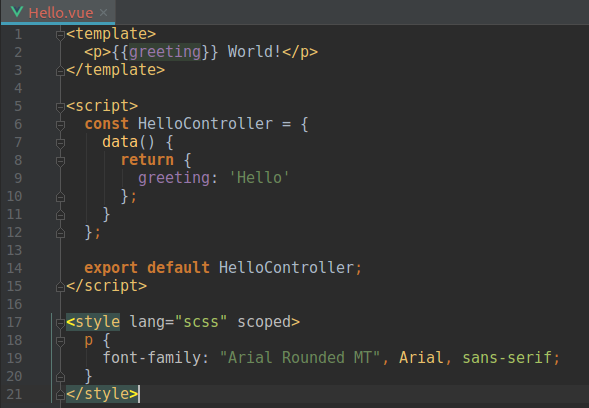This screenshot has width=589, height=408.
Task: Click the "scss" lang attribute value
Action: tap(201, 322)
